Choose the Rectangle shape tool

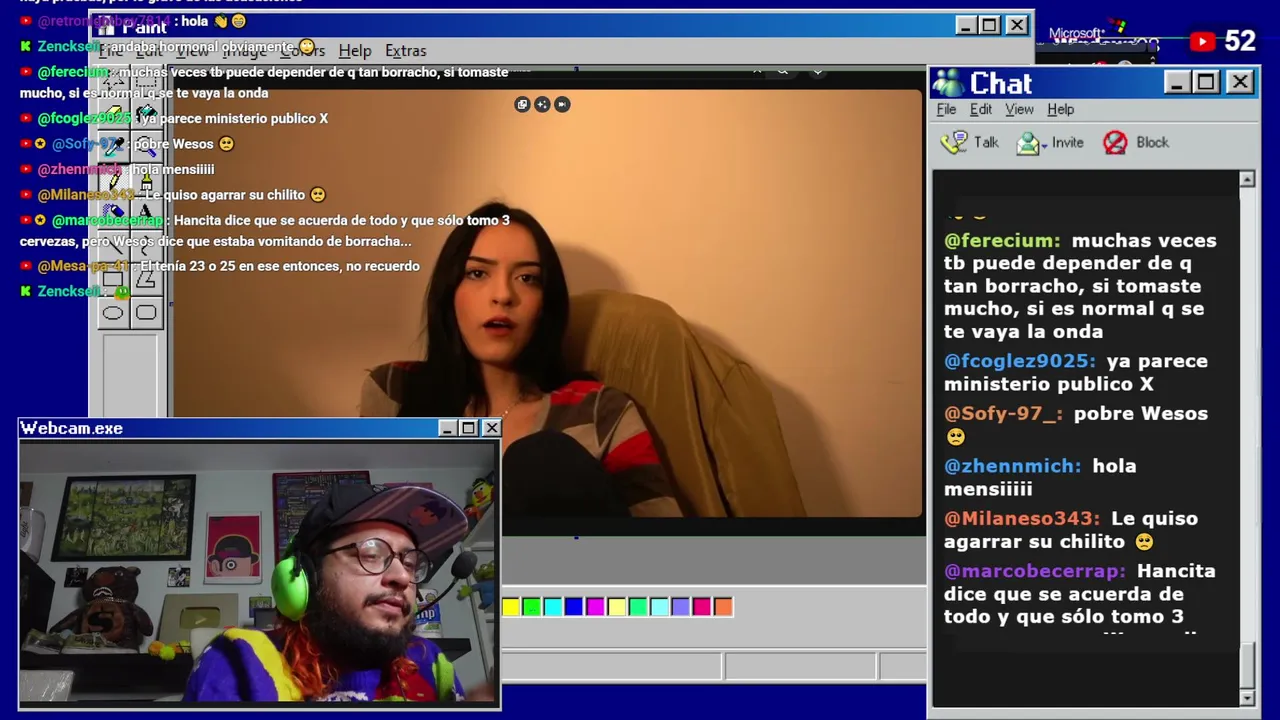(x=112, y=280)
